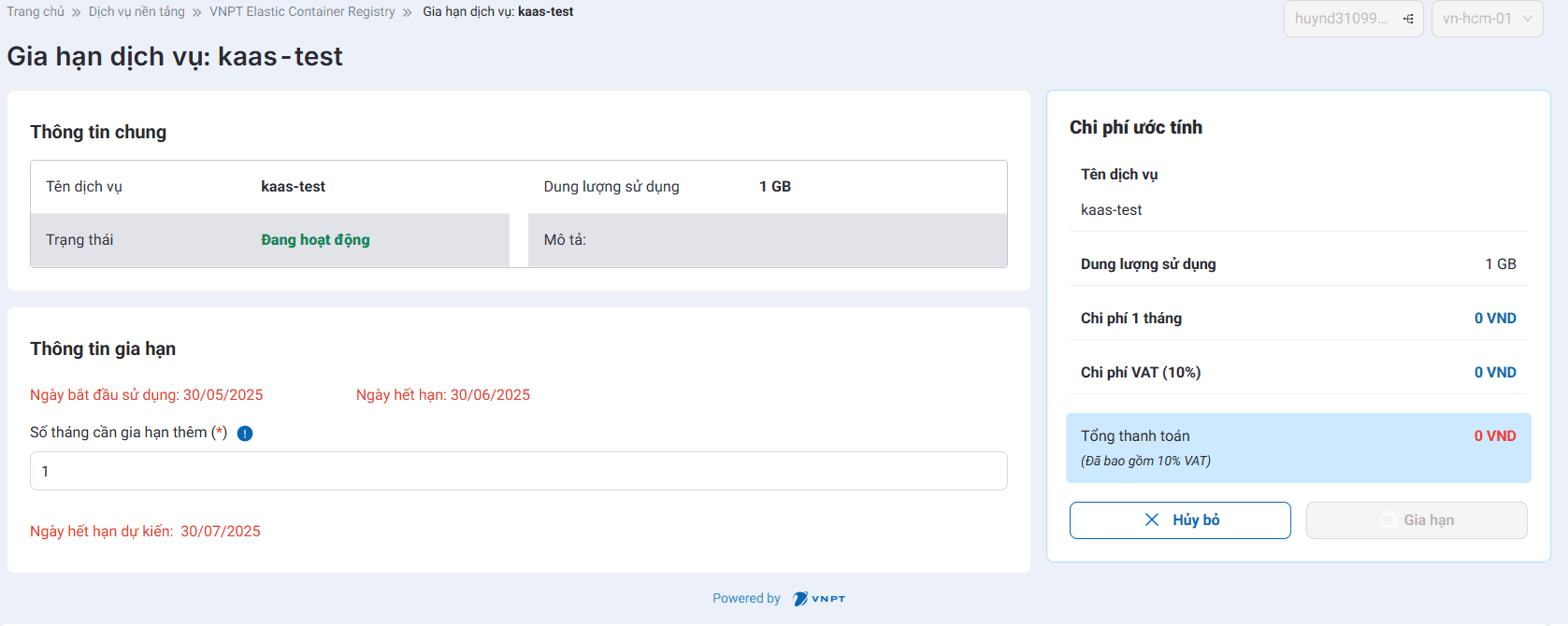Expand the vn-hcm-01 region dropdown
The image size is (1568, 626).
point(1487,19)
